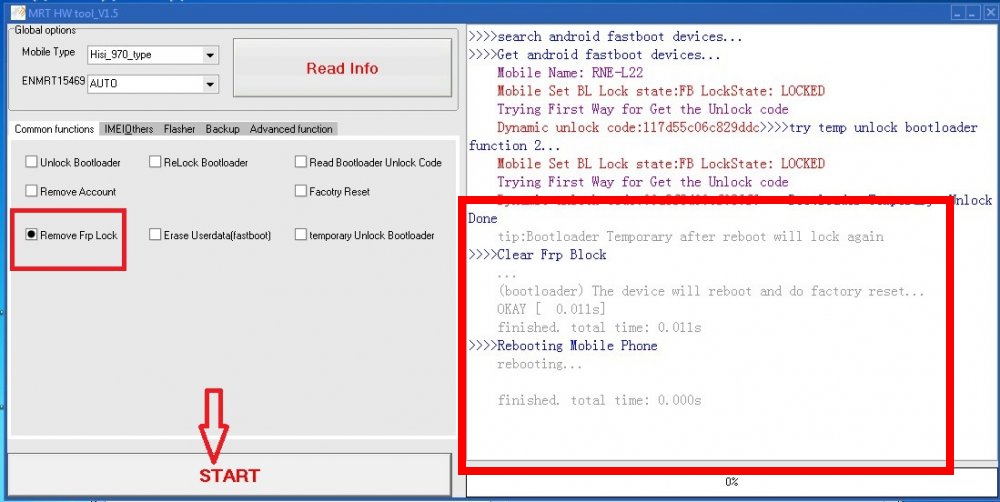Click the AUTO combo box field
Screen dimensions: 1000x502
tap(153, 84)
